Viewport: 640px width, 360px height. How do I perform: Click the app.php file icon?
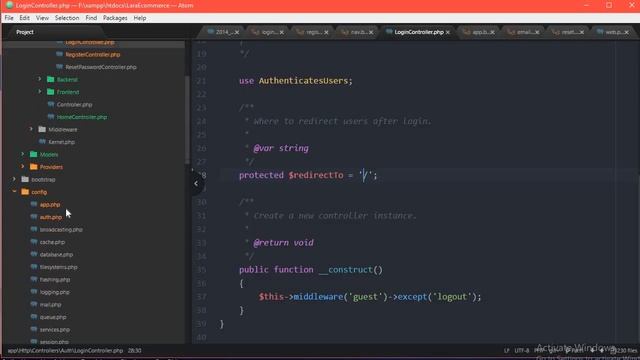pyautogui.click(x=34, y=204)
